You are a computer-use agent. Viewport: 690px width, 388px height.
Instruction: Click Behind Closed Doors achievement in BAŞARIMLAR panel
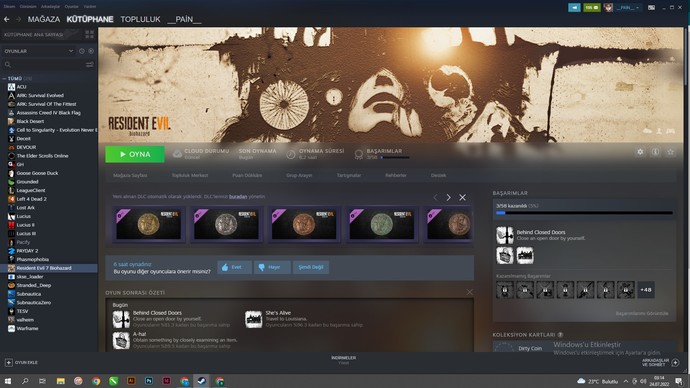tap(541, 235)
